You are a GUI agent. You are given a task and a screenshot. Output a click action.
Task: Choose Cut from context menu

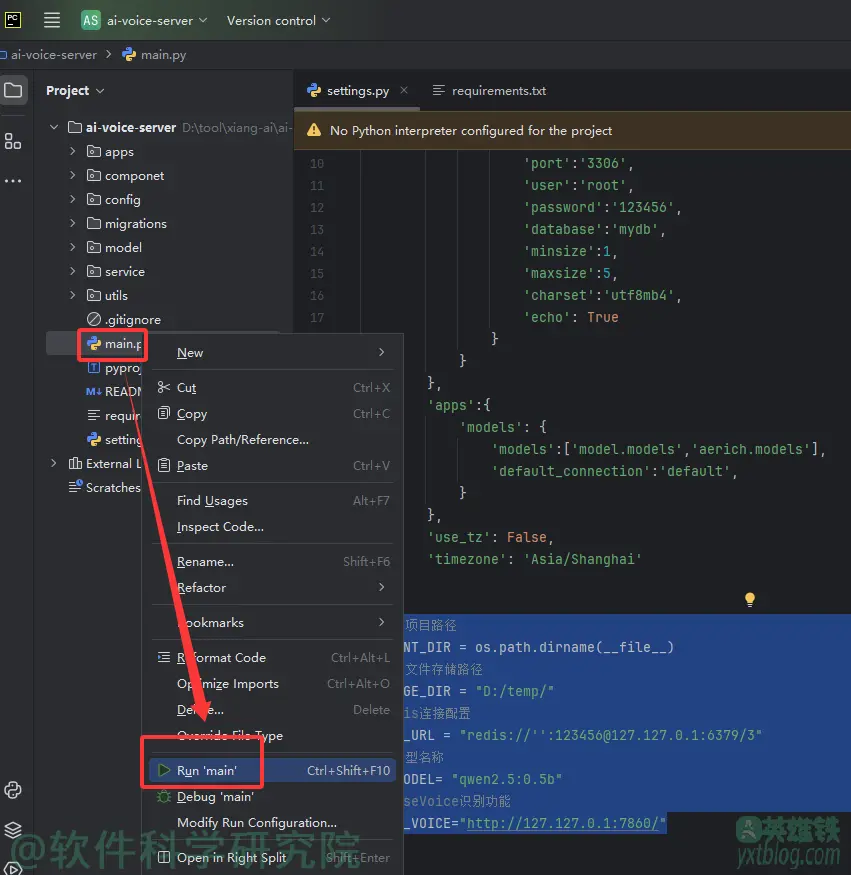pos(273,387)
